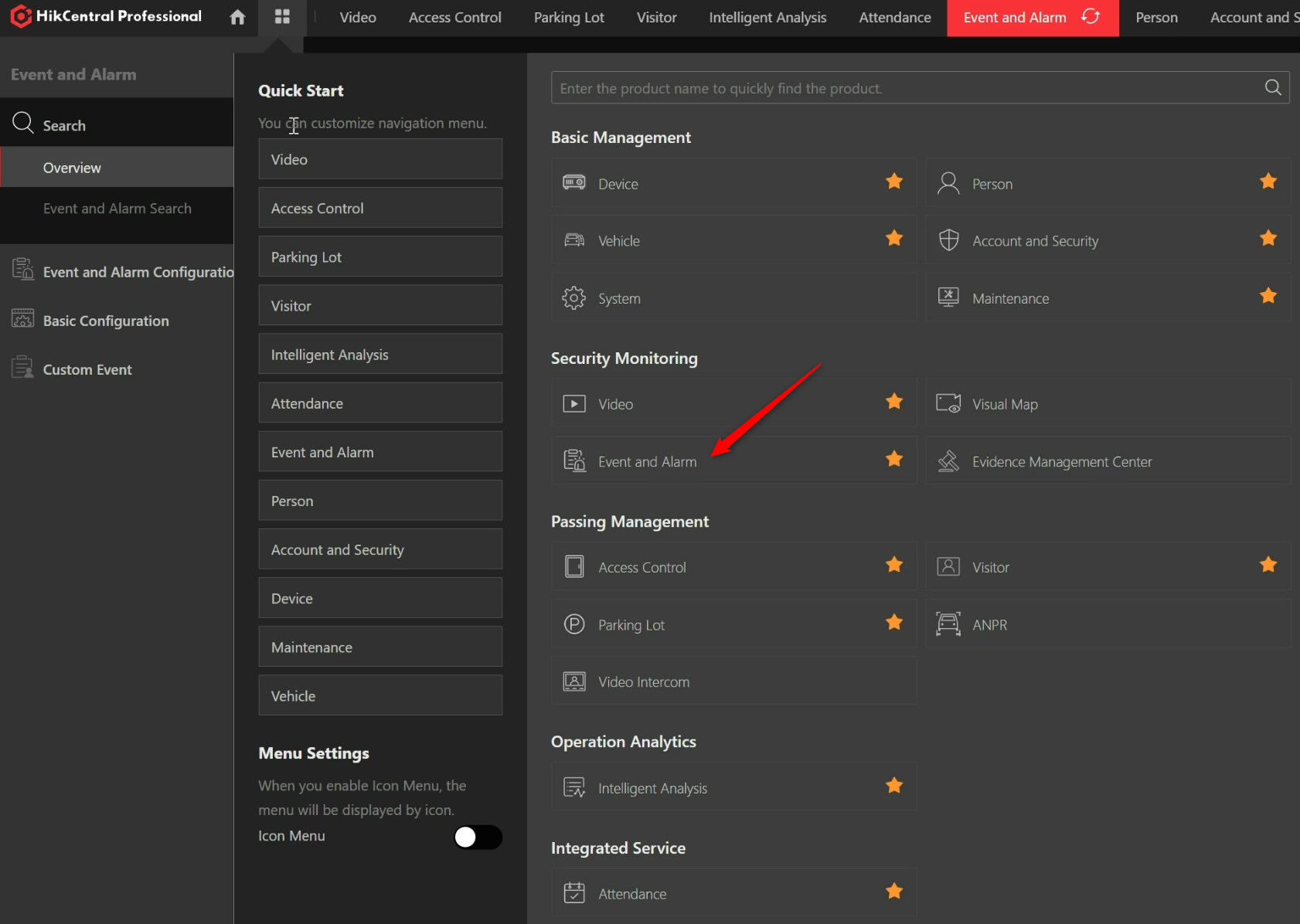Switch to the Visitor top tab
The width and height of the screenshot is (1300, 924).
657,17
